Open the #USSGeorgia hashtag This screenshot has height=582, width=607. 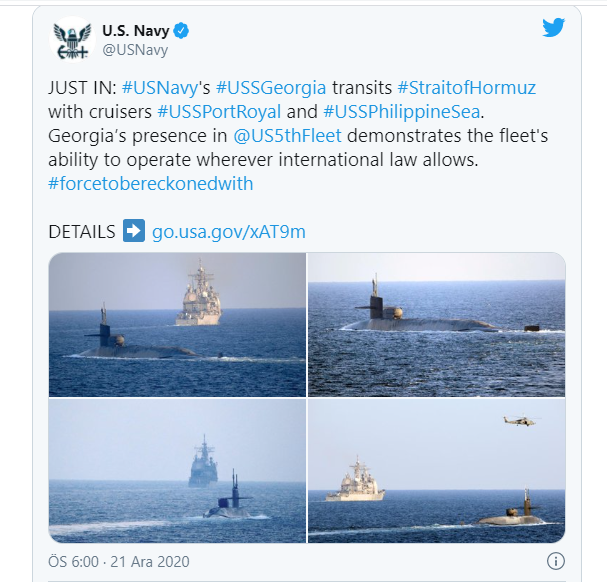coord(271,88)
